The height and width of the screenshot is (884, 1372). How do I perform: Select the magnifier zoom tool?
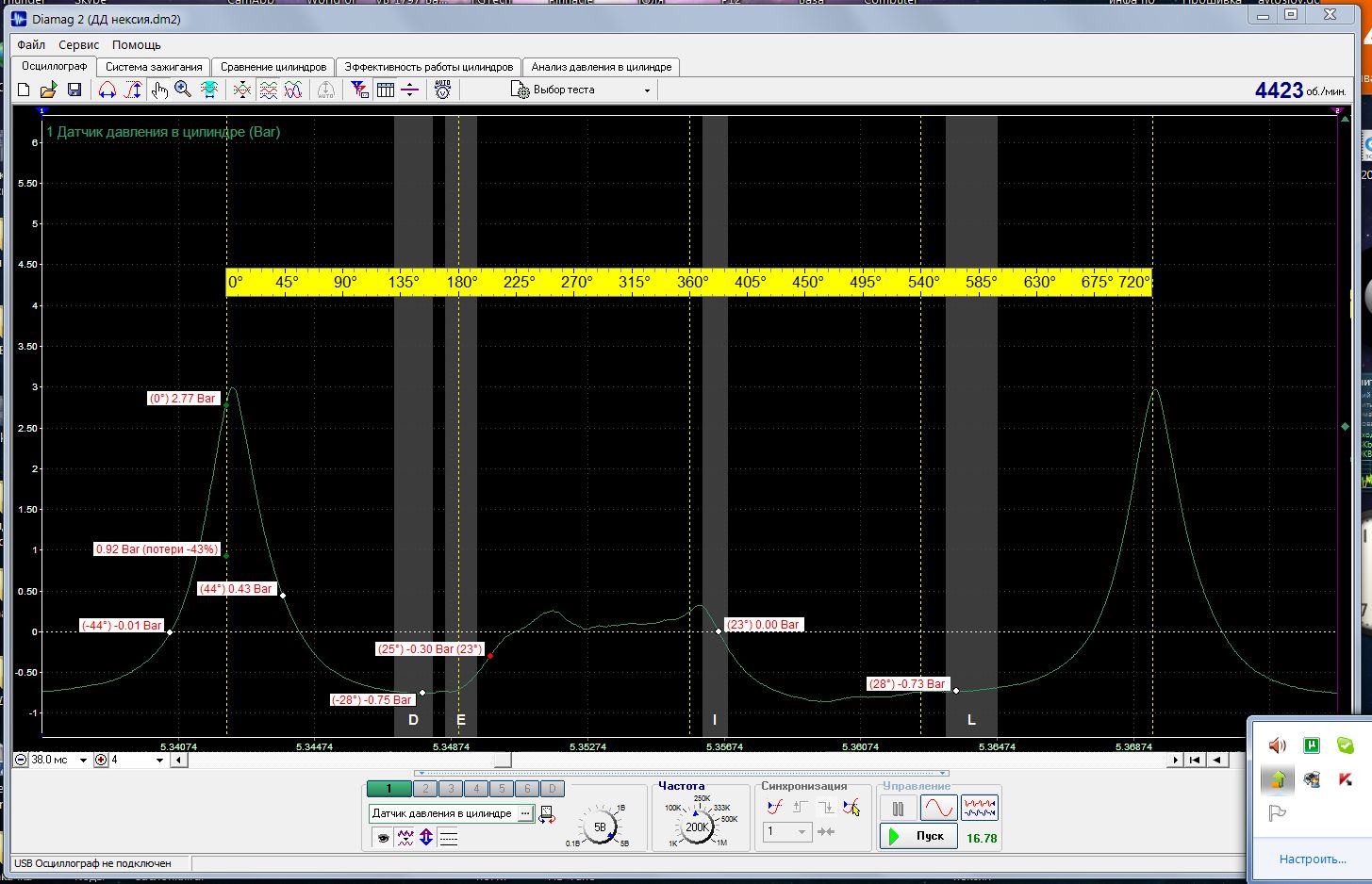183,90
